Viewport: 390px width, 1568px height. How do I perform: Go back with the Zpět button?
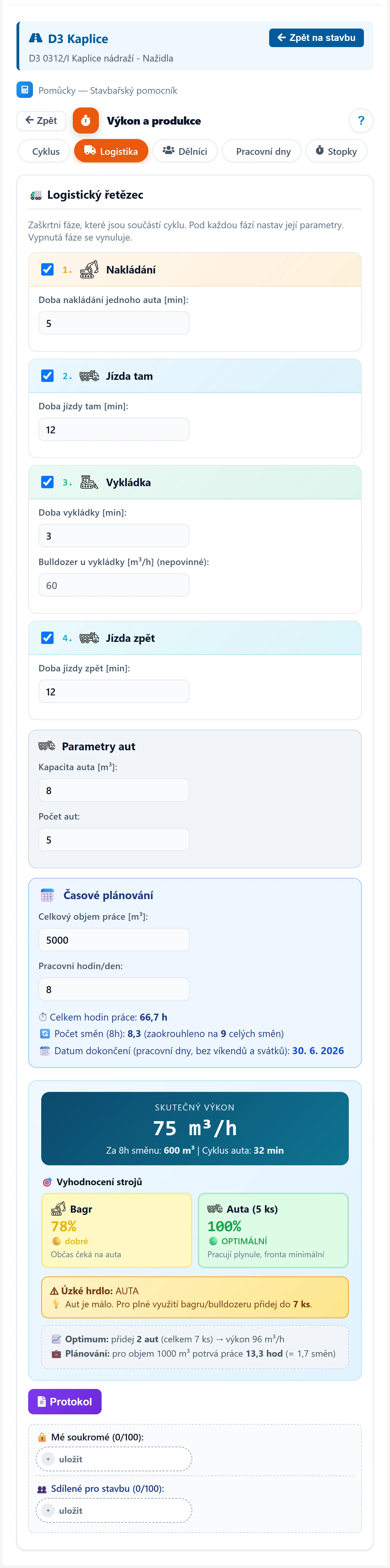tap(41, 121)
